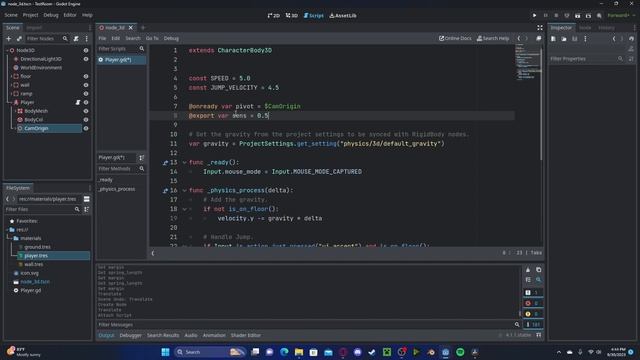Click Run Current Scene icon
This screenshot has width=640, height=360.
coord(578,16)
